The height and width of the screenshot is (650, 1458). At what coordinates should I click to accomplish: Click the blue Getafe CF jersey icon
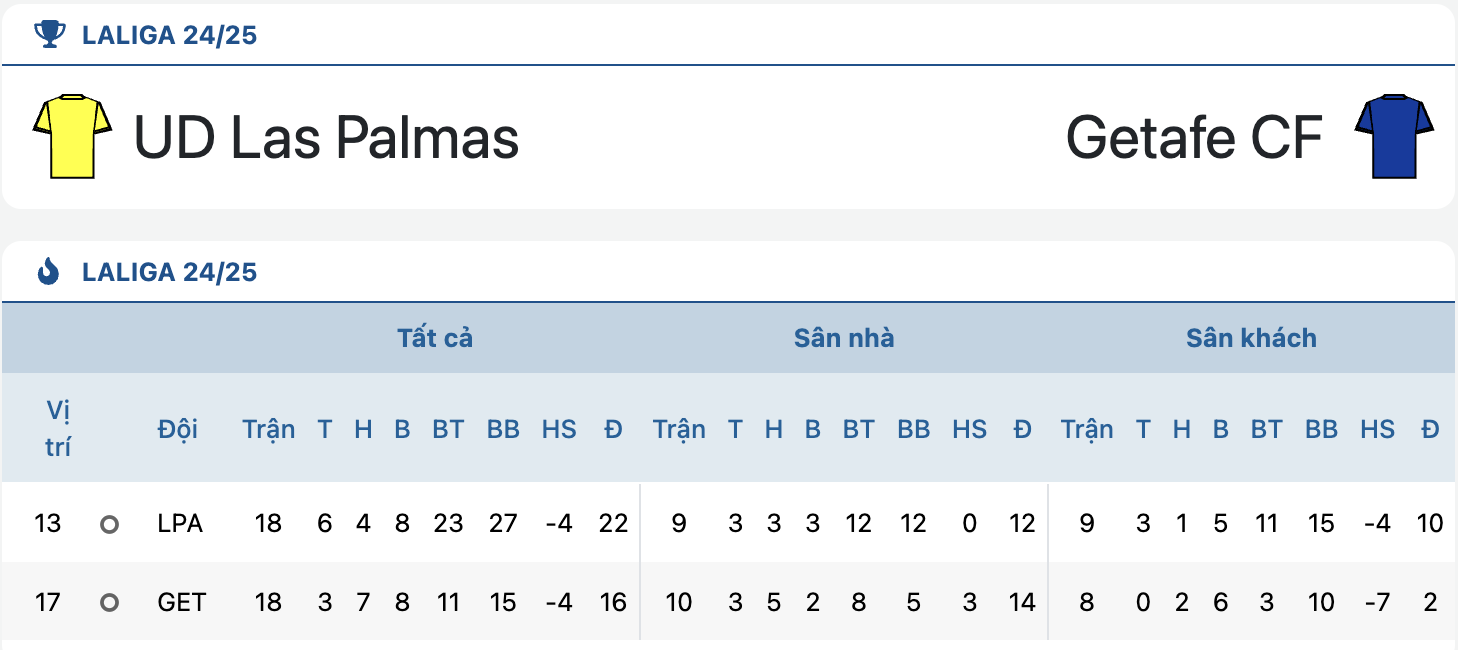tap(1394, 136)
